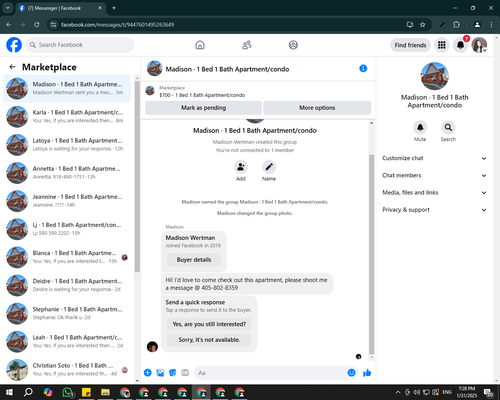Open Windows Start menu
The image size is (500, 400).
(x=9, y=392)
